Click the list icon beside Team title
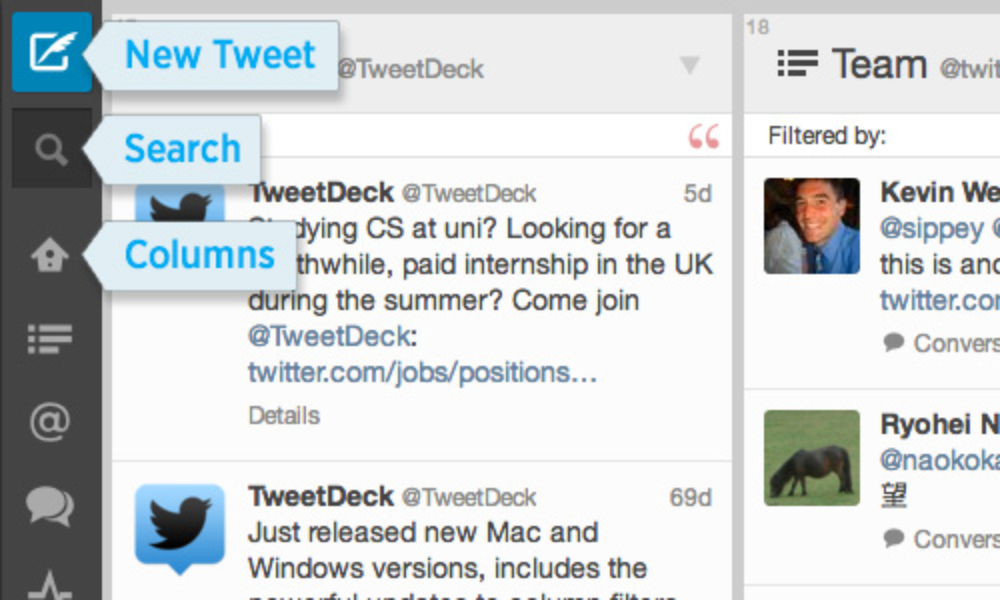 [x=798, y=64]
